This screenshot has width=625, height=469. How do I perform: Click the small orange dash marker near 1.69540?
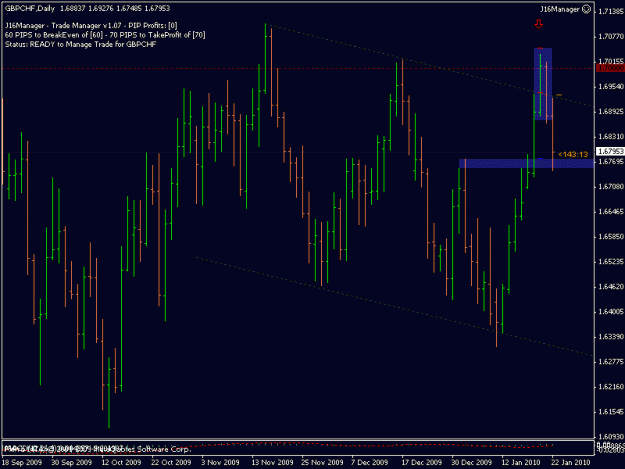coord(559,95)
